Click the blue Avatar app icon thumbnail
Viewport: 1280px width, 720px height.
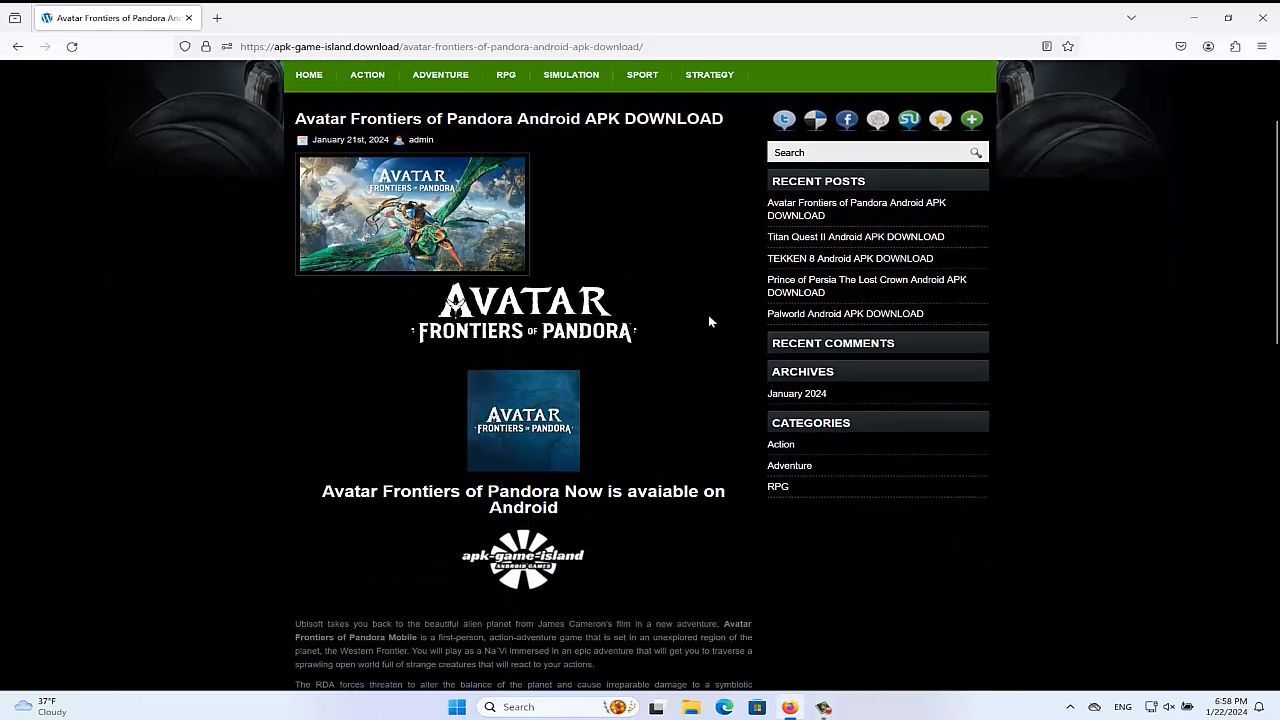pyautogui.click(x=523, y=421)
